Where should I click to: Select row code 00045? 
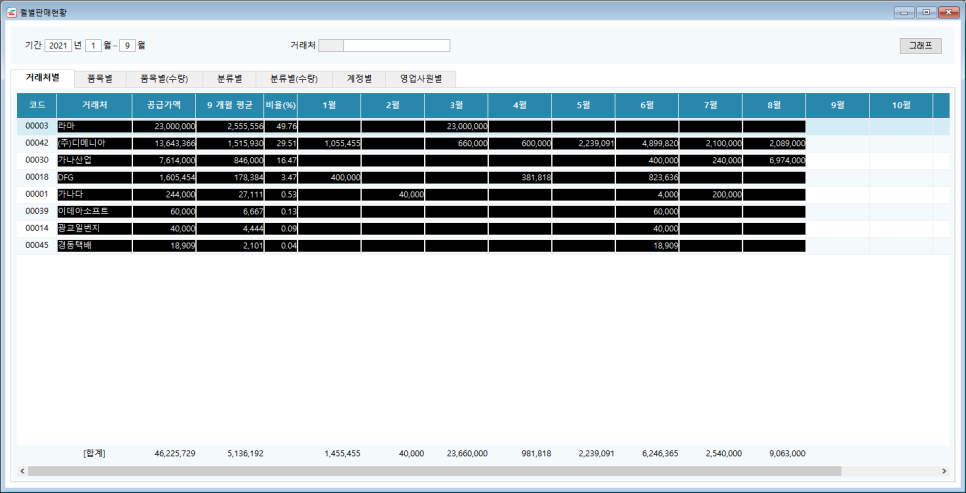coord(37,246)
